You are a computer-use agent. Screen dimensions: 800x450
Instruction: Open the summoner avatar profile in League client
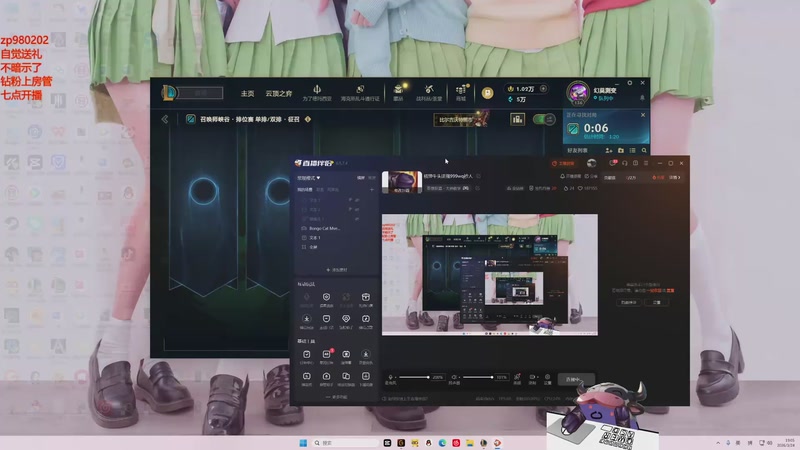(x=578, y=93)
